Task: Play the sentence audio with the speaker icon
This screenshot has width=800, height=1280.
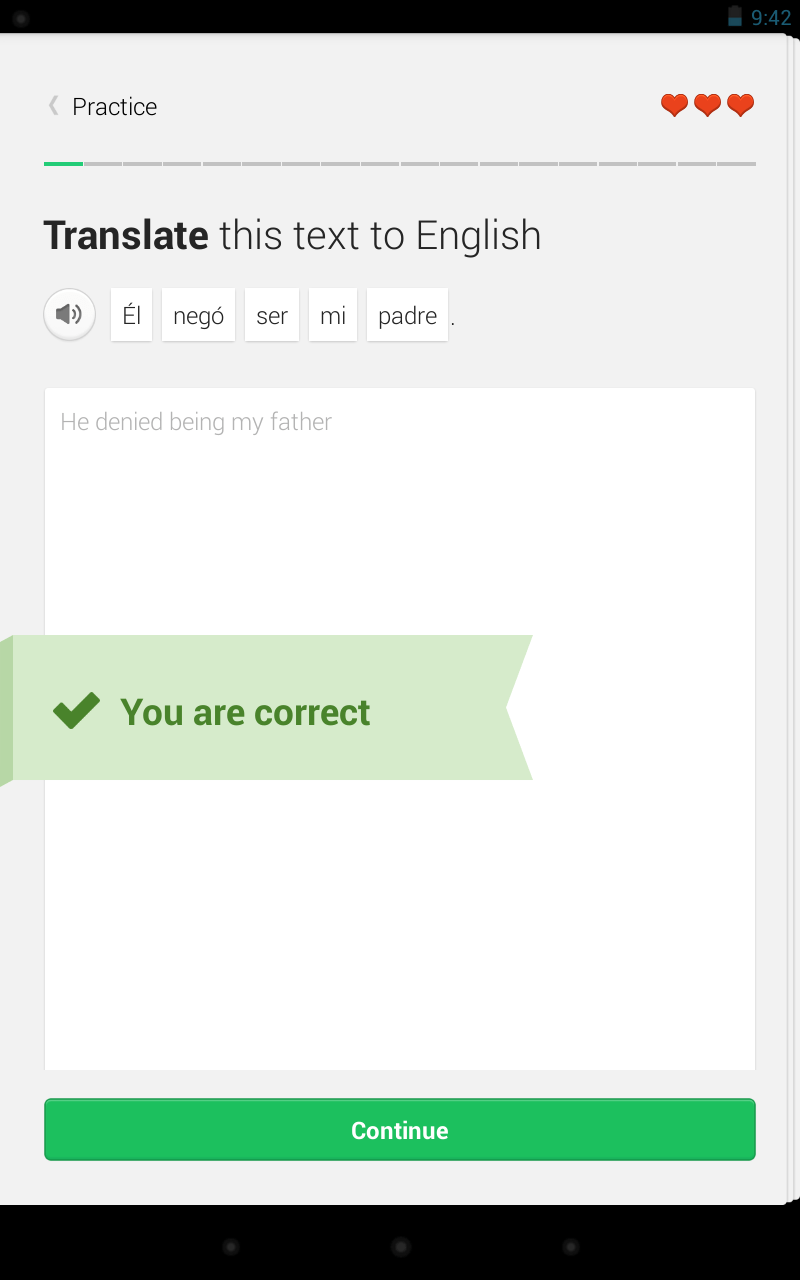Action: pos(68,314)
